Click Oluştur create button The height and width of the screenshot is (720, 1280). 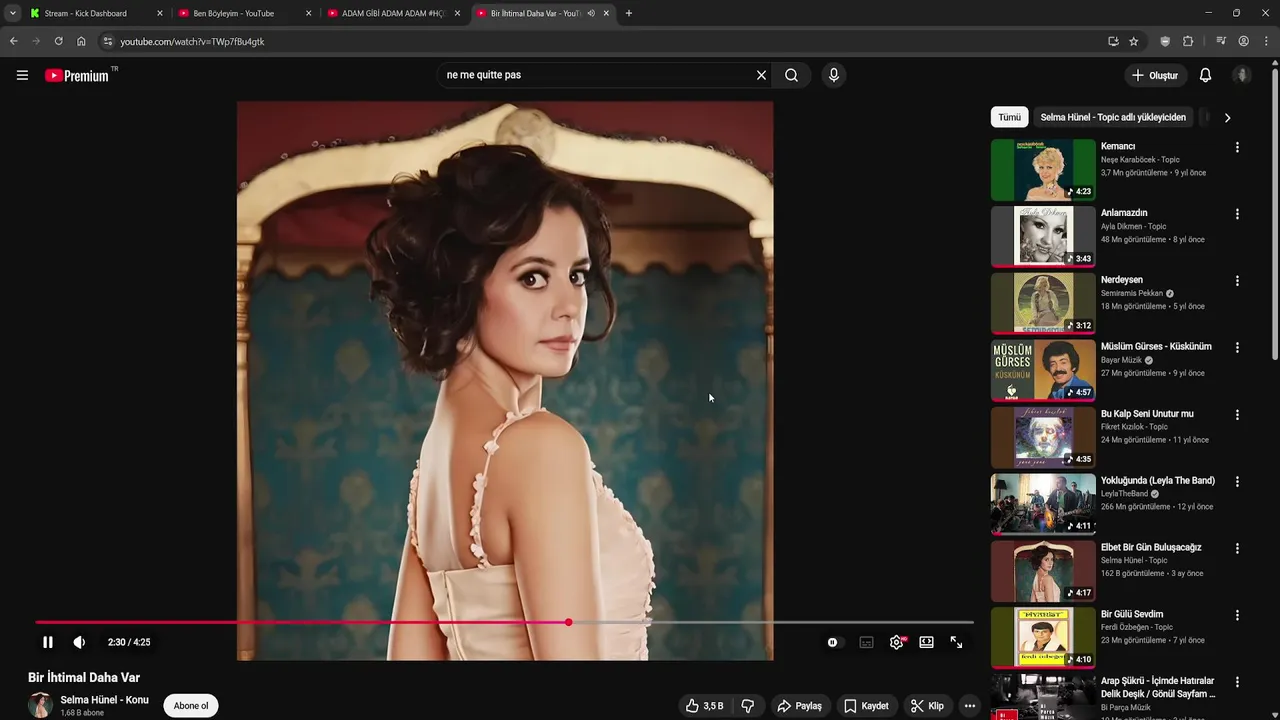click(1155, 75)
